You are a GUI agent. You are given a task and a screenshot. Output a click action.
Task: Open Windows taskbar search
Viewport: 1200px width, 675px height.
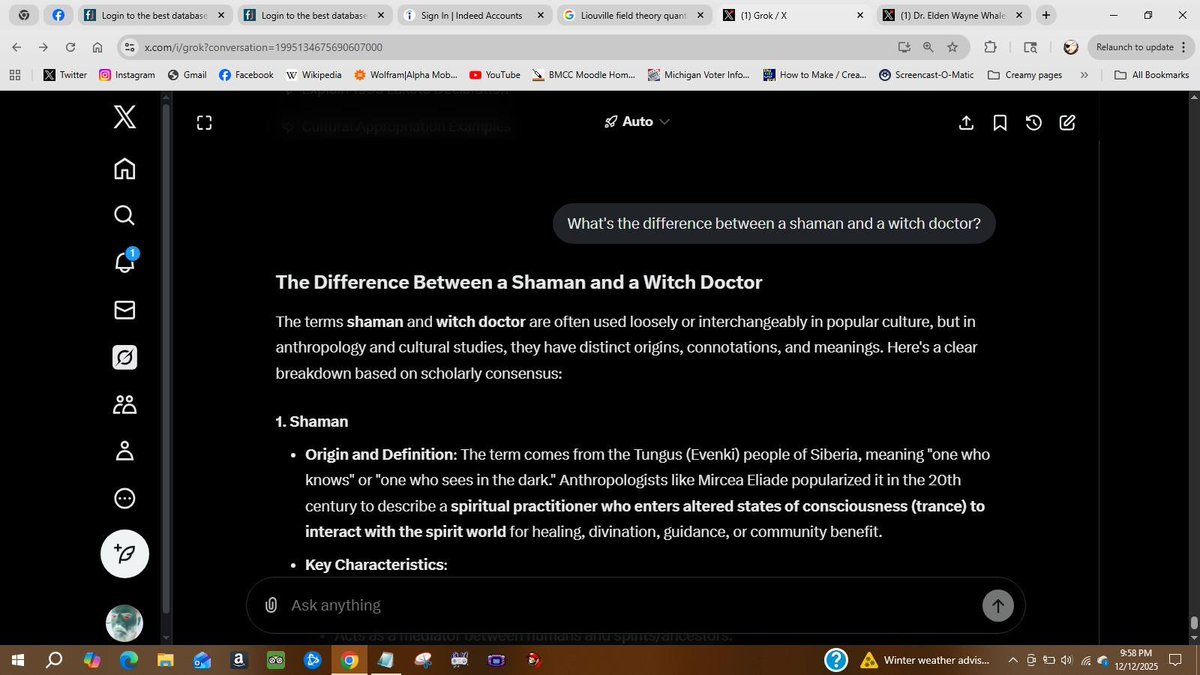[x=55, y=660]
